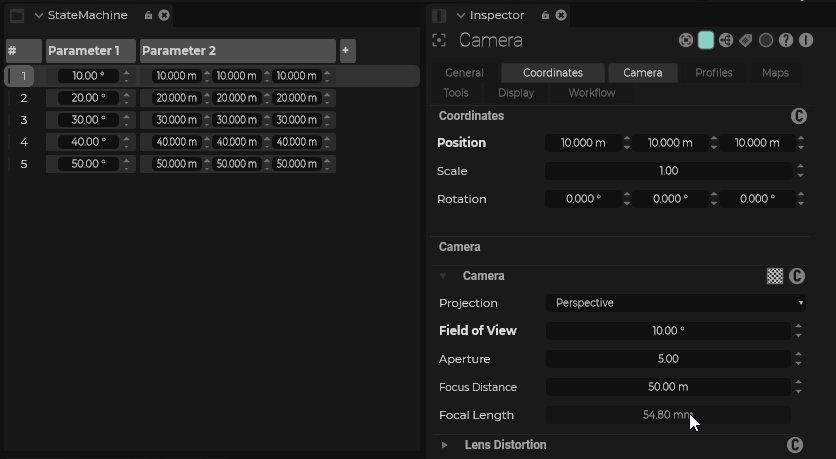The height and width of the screenshot is (459, 836).
Task: Click the C icon beside Lens Distortion
Action: [x=796, y=445]
